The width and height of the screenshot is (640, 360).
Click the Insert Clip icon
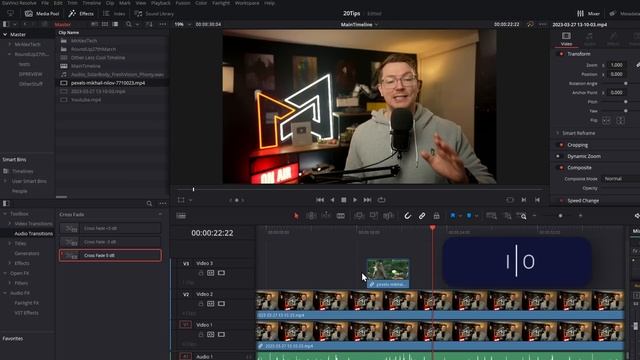coord(359,216)
